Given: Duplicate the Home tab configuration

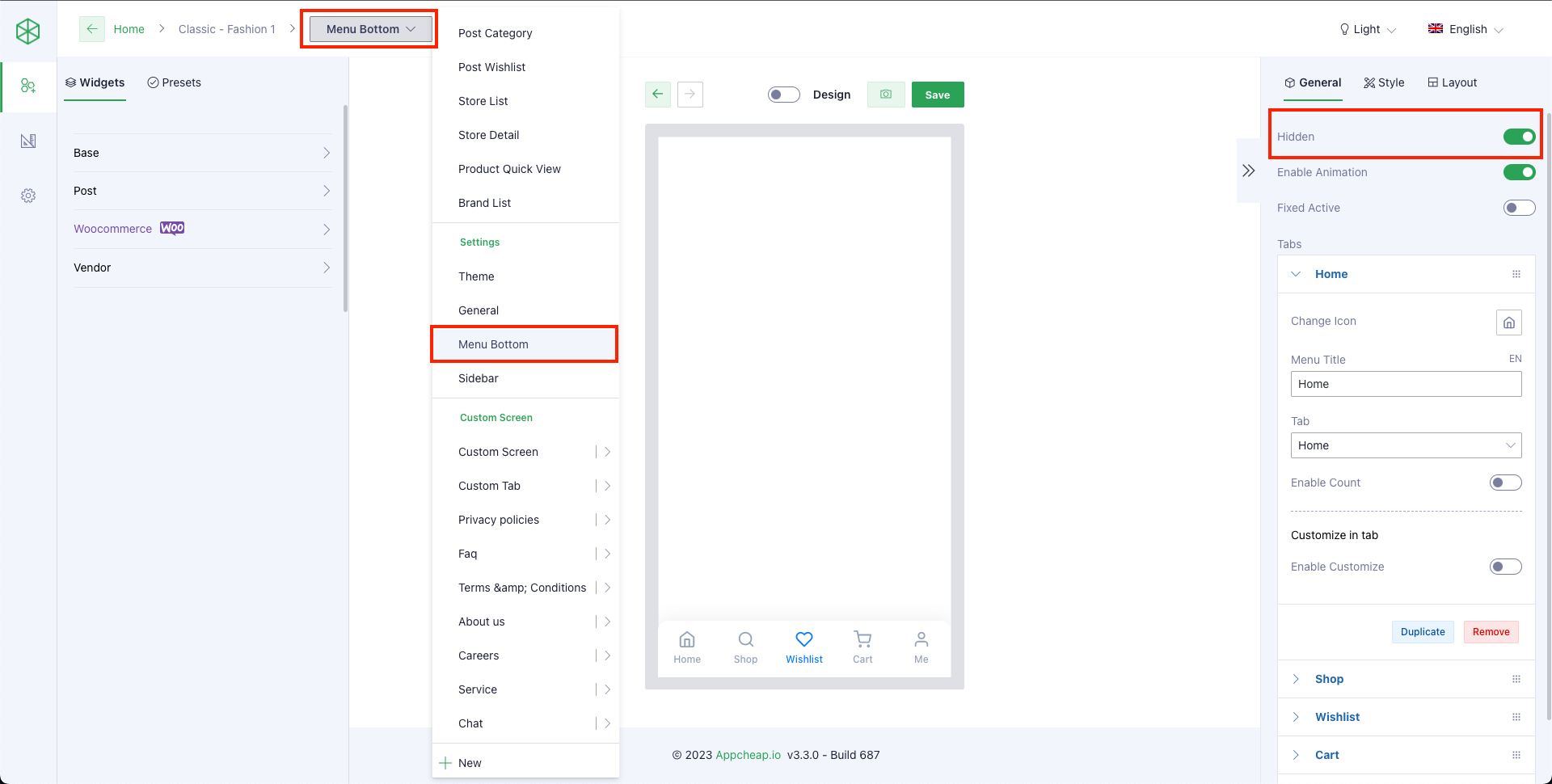Looking at the screenshot, I should (1423, 631).
